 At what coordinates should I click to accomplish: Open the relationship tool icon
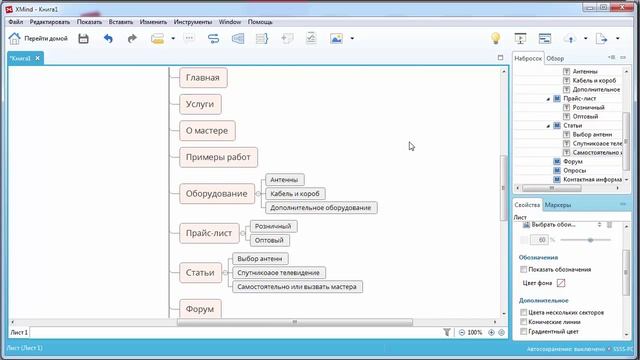(x=213, y=38)
